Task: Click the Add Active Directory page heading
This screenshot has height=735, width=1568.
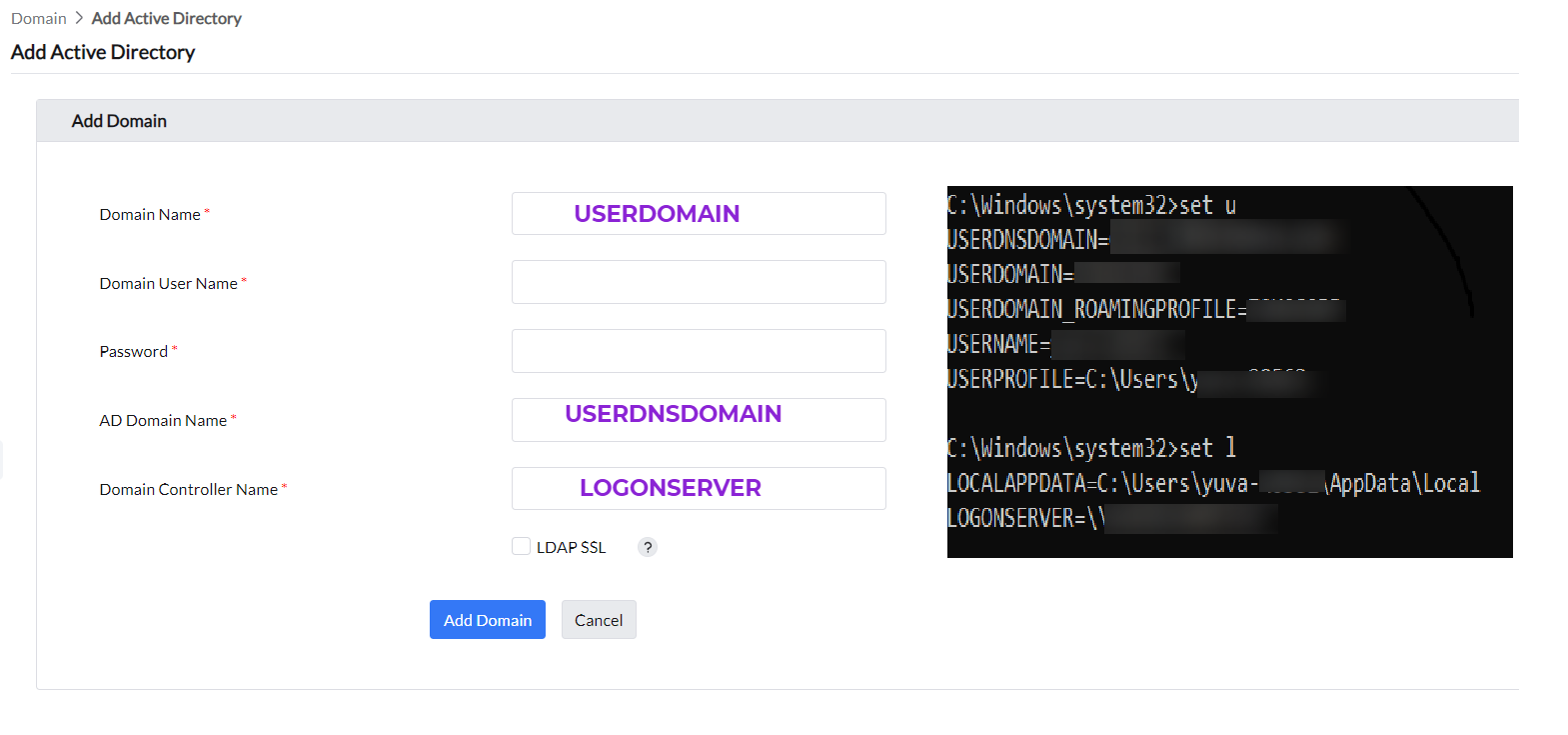Action: [103, 52]
